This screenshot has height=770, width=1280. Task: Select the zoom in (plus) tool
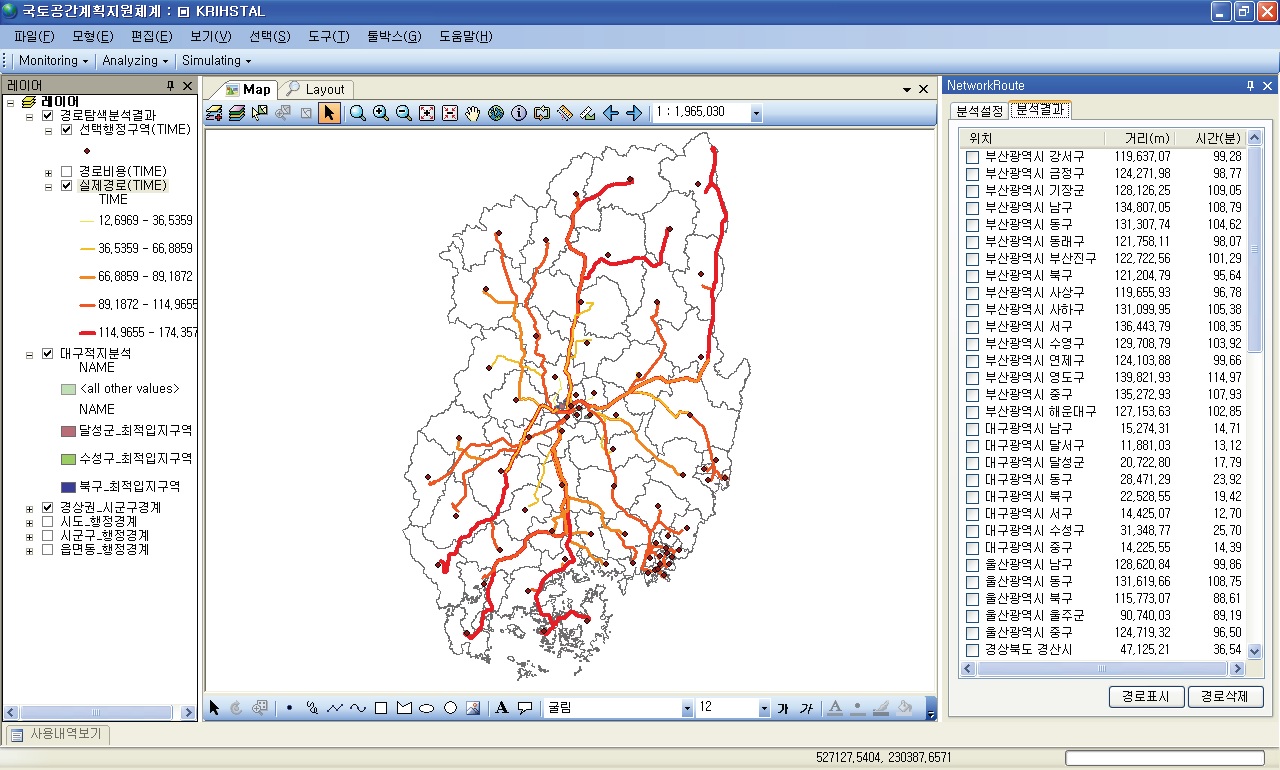(380, 113)
